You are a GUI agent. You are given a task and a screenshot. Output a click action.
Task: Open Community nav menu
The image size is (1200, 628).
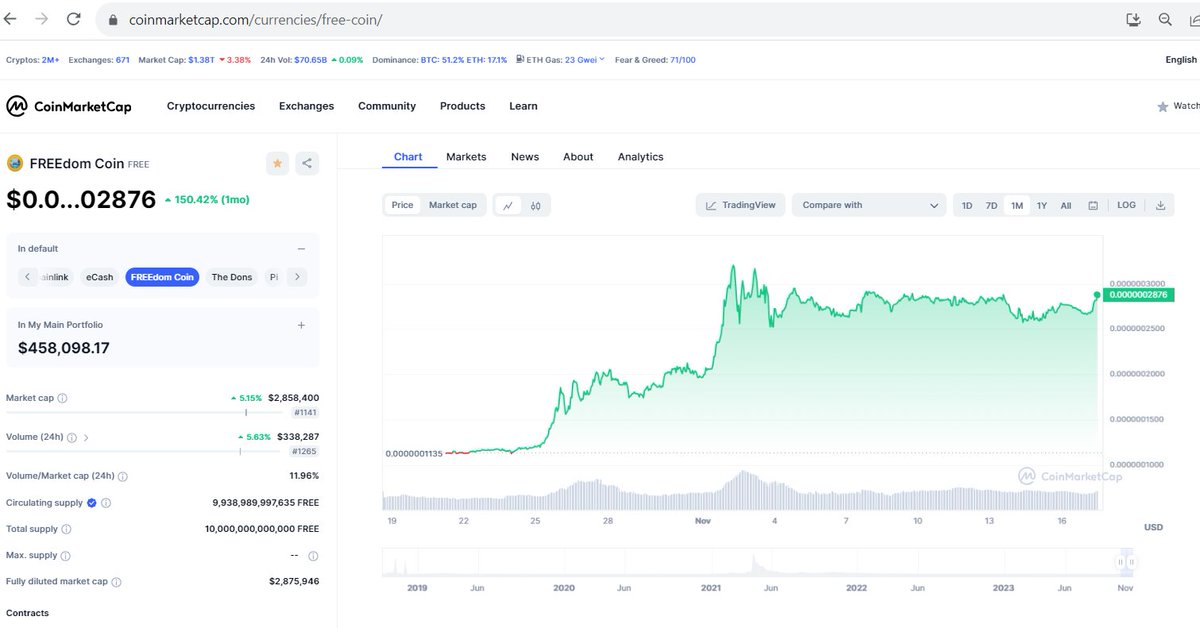[387, 106]
